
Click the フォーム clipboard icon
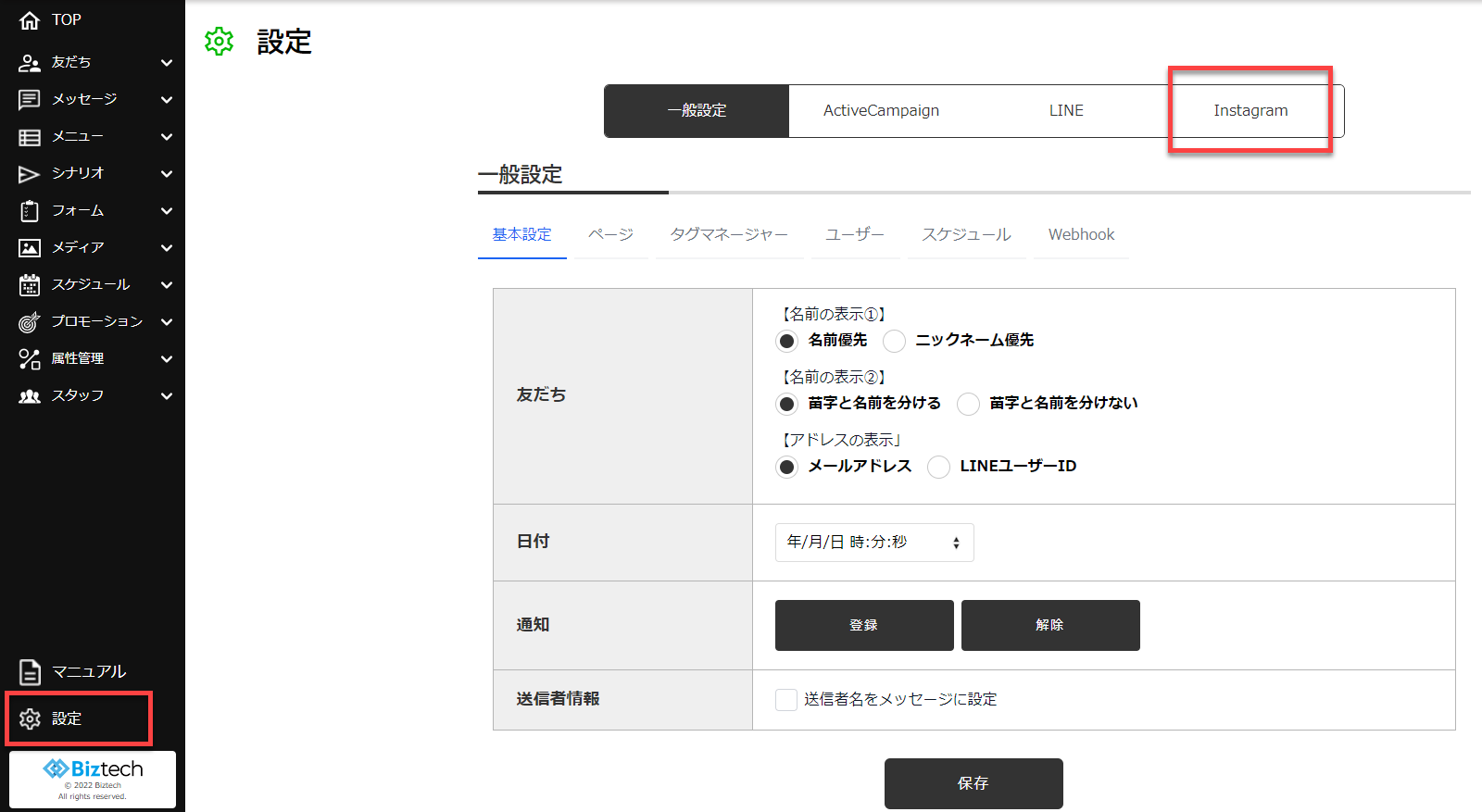[30, 211]
